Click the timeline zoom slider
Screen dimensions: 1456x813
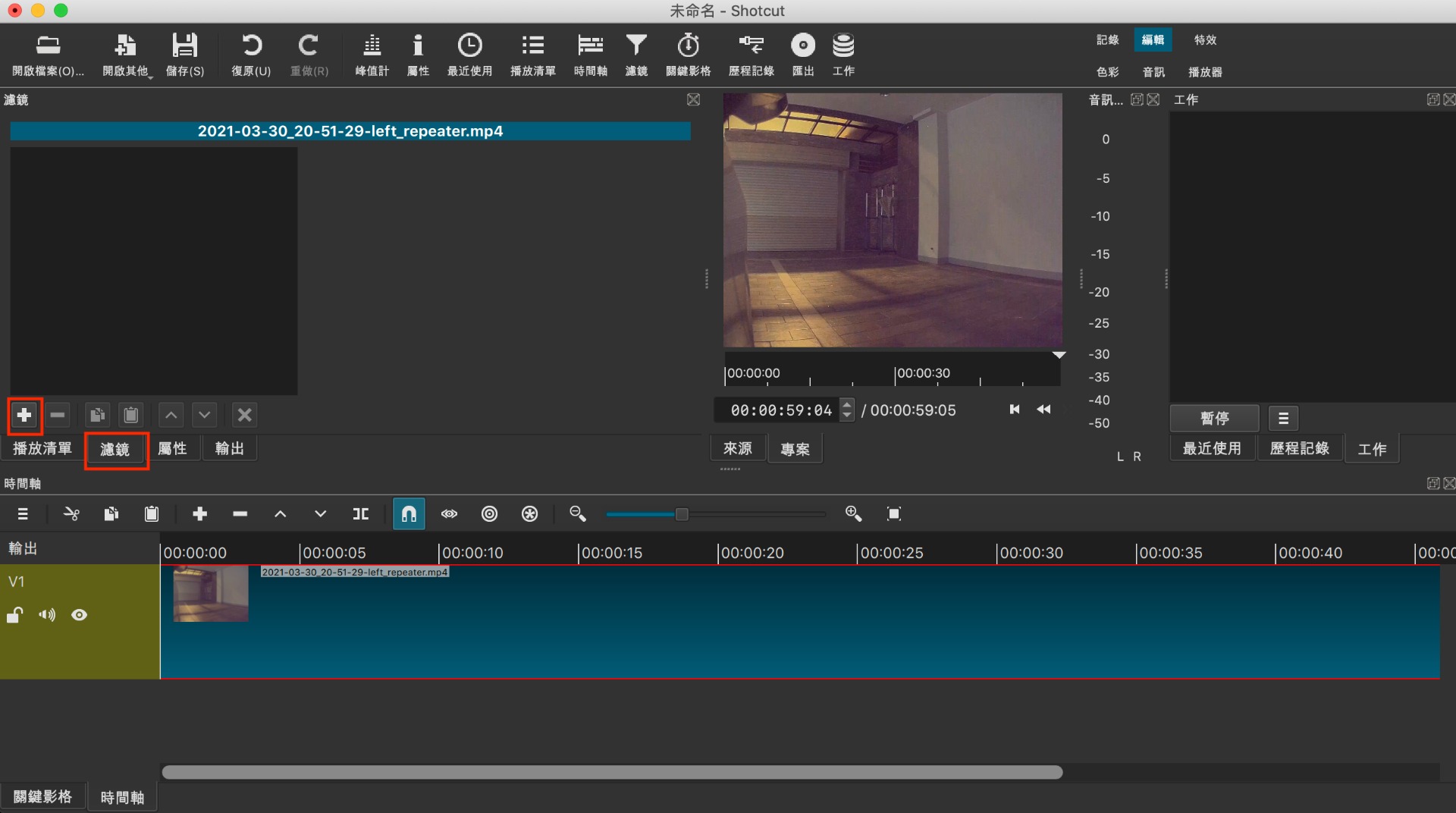tap(716, 514)
